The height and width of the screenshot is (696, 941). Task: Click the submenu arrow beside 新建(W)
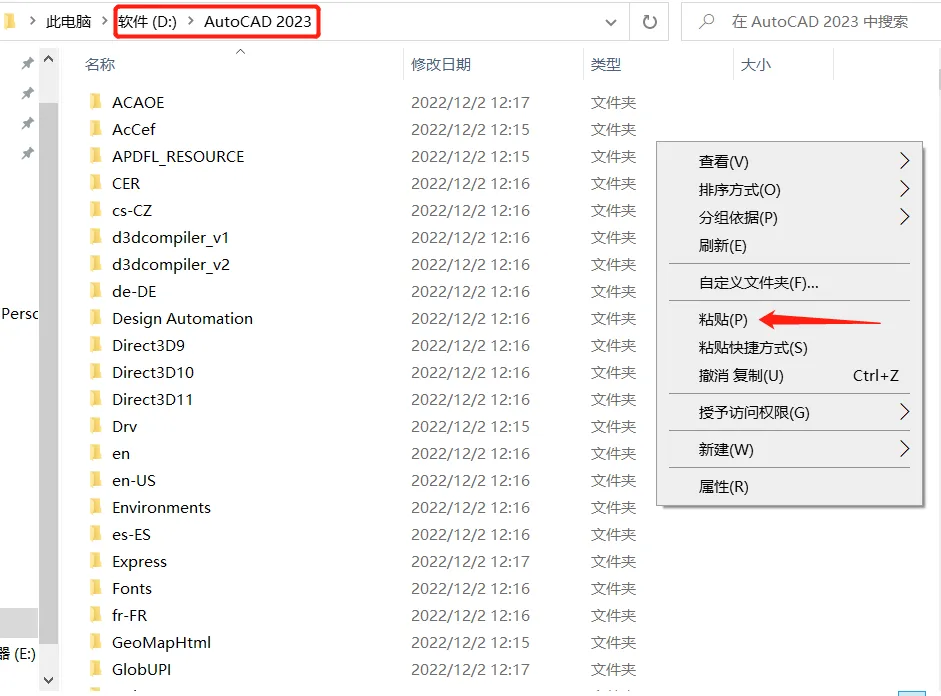pos(904,449)
